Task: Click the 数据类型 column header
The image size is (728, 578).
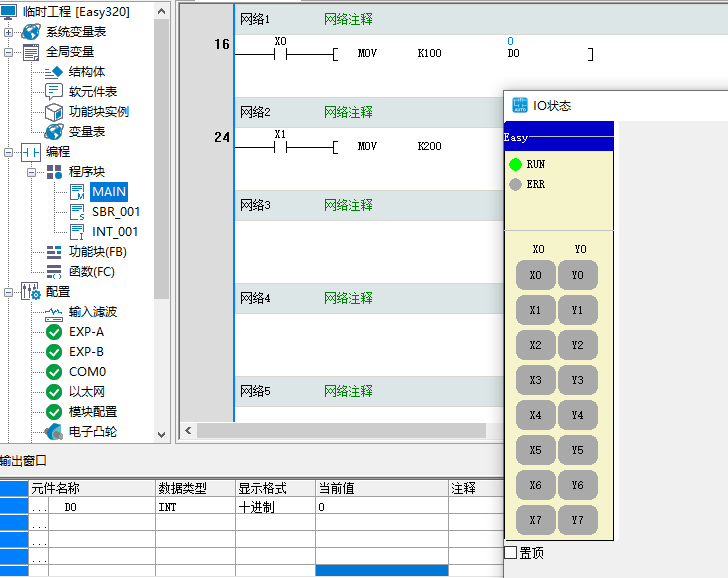Action: (x=195, y=488)
